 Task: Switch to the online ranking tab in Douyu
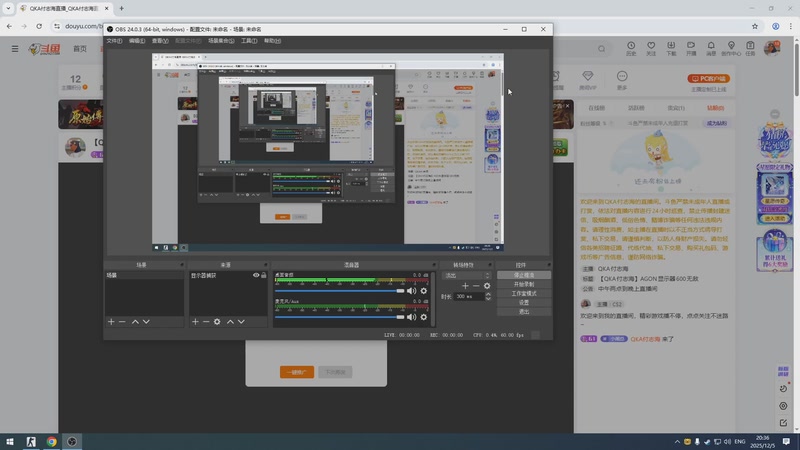pyautogui.click(x=596, y=108)
